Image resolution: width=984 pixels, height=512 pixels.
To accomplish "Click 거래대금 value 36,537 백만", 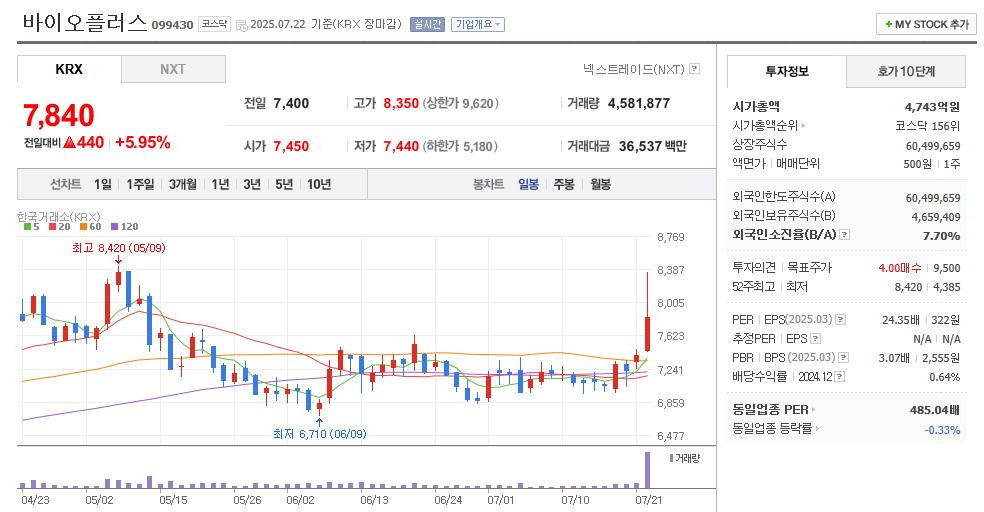I will pyautogui.click(x=653, y=146).
